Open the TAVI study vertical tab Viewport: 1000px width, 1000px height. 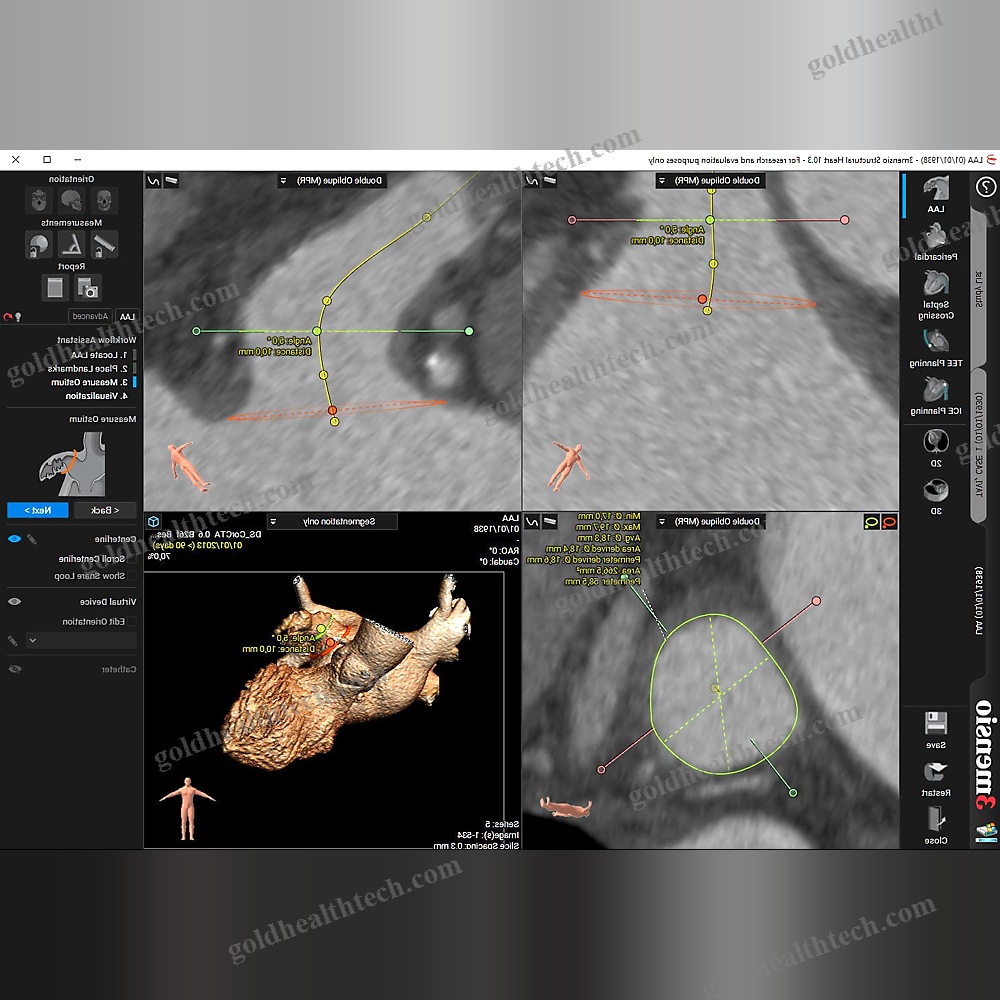[x=980, y=445]
